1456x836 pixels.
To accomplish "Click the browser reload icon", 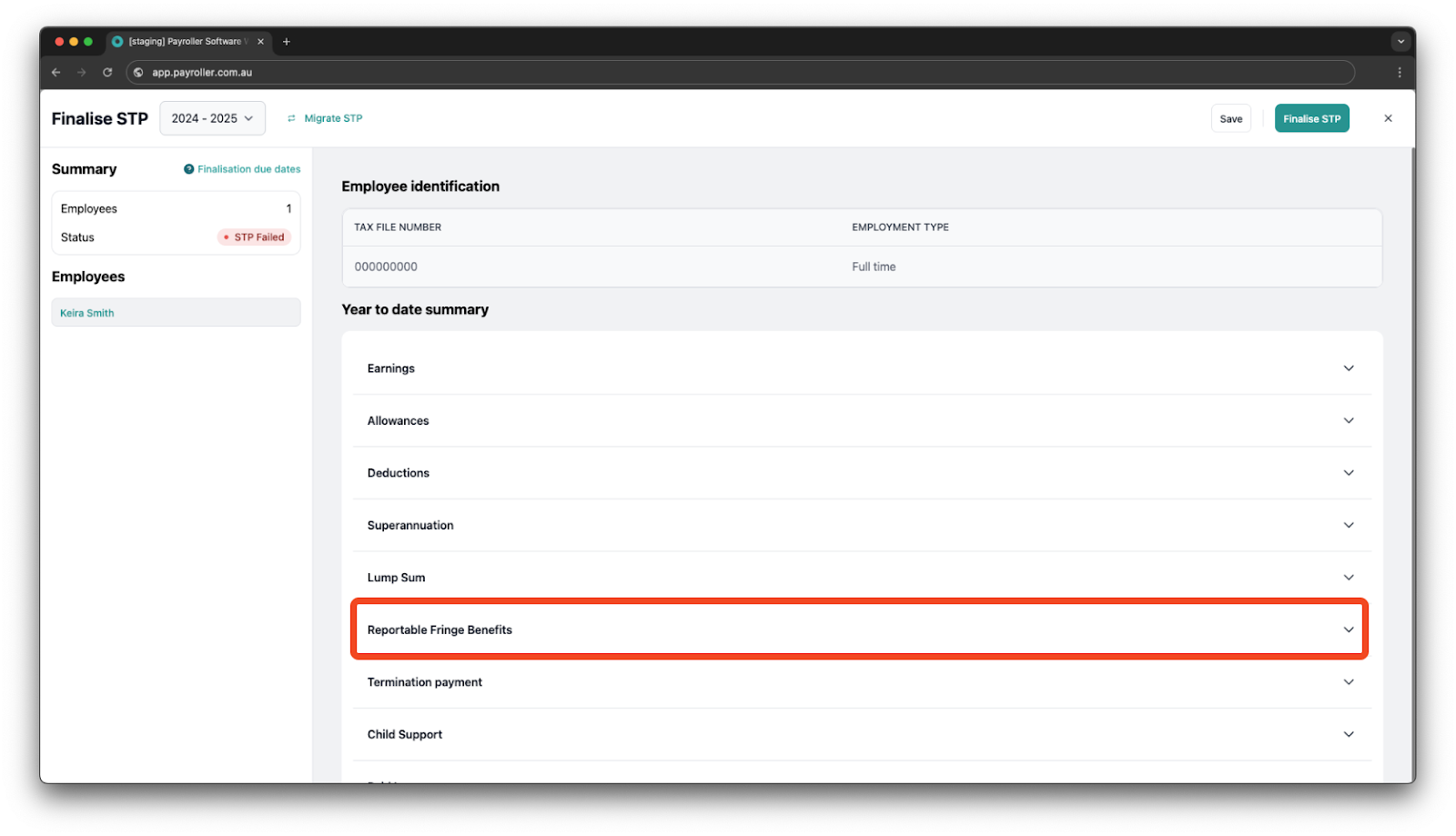I will 107,73.
